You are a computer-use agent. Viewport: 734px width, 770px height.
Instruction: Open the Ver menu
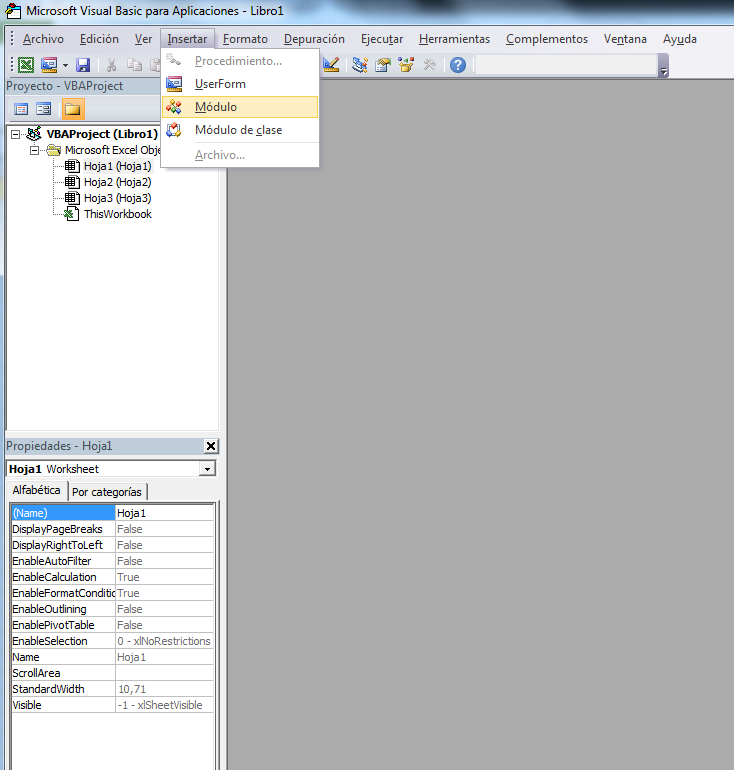click(x=143, y=39)
